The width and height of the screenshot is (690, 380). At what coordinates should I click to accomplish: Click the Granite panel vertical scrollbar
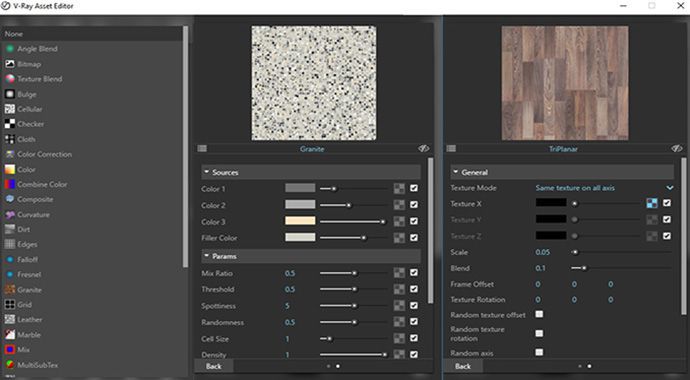(430, 230)
